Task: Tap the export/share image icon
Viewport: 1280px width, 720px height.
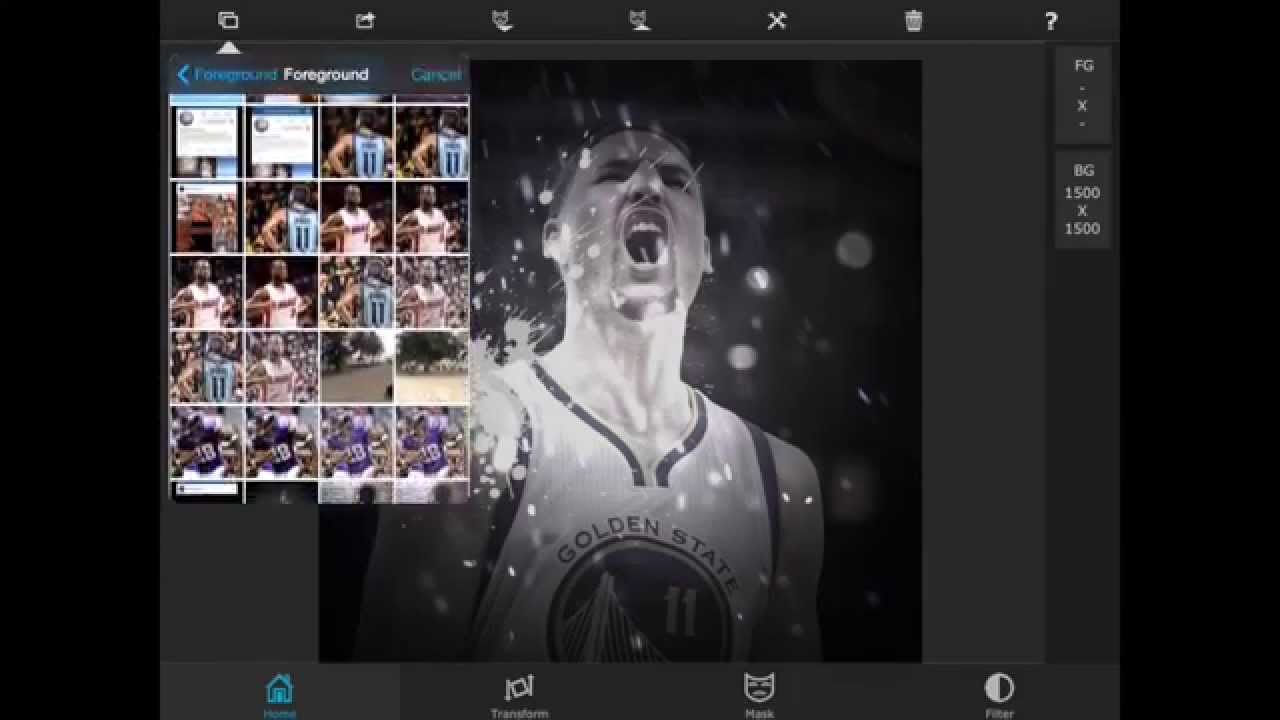Action: pyautogui.click(x=365, y=21)
